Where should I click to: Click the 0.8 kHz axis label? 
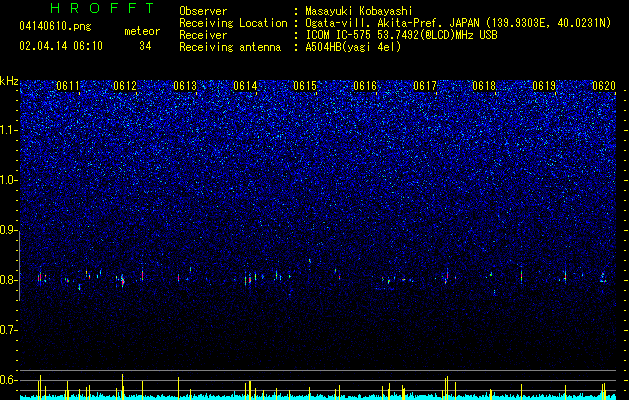click(9, 280)
